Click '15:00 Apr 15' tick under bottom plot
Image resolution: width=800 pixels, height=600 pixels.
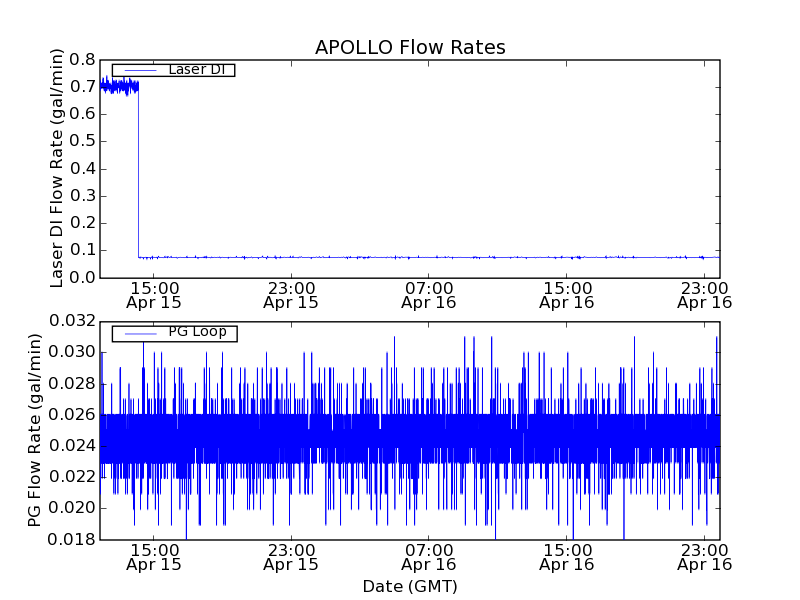153,557
